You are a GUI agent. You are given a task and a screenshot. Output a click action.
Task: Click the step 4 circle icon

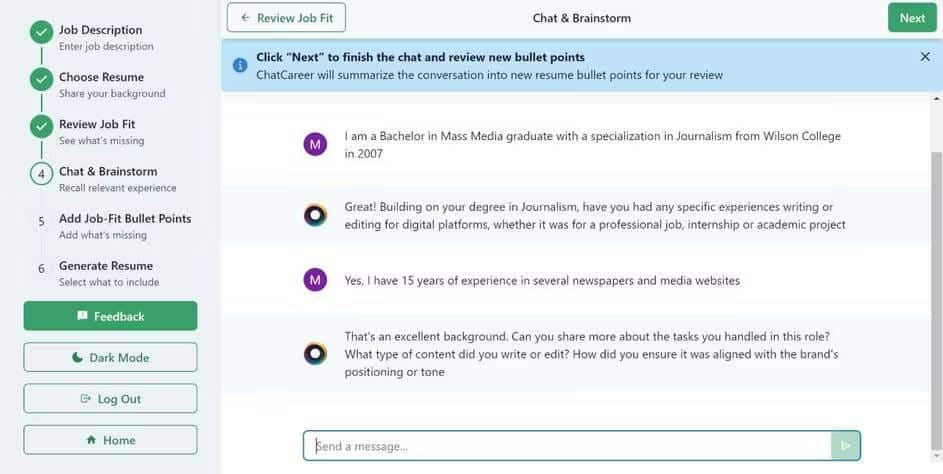[x=41, y=174]
